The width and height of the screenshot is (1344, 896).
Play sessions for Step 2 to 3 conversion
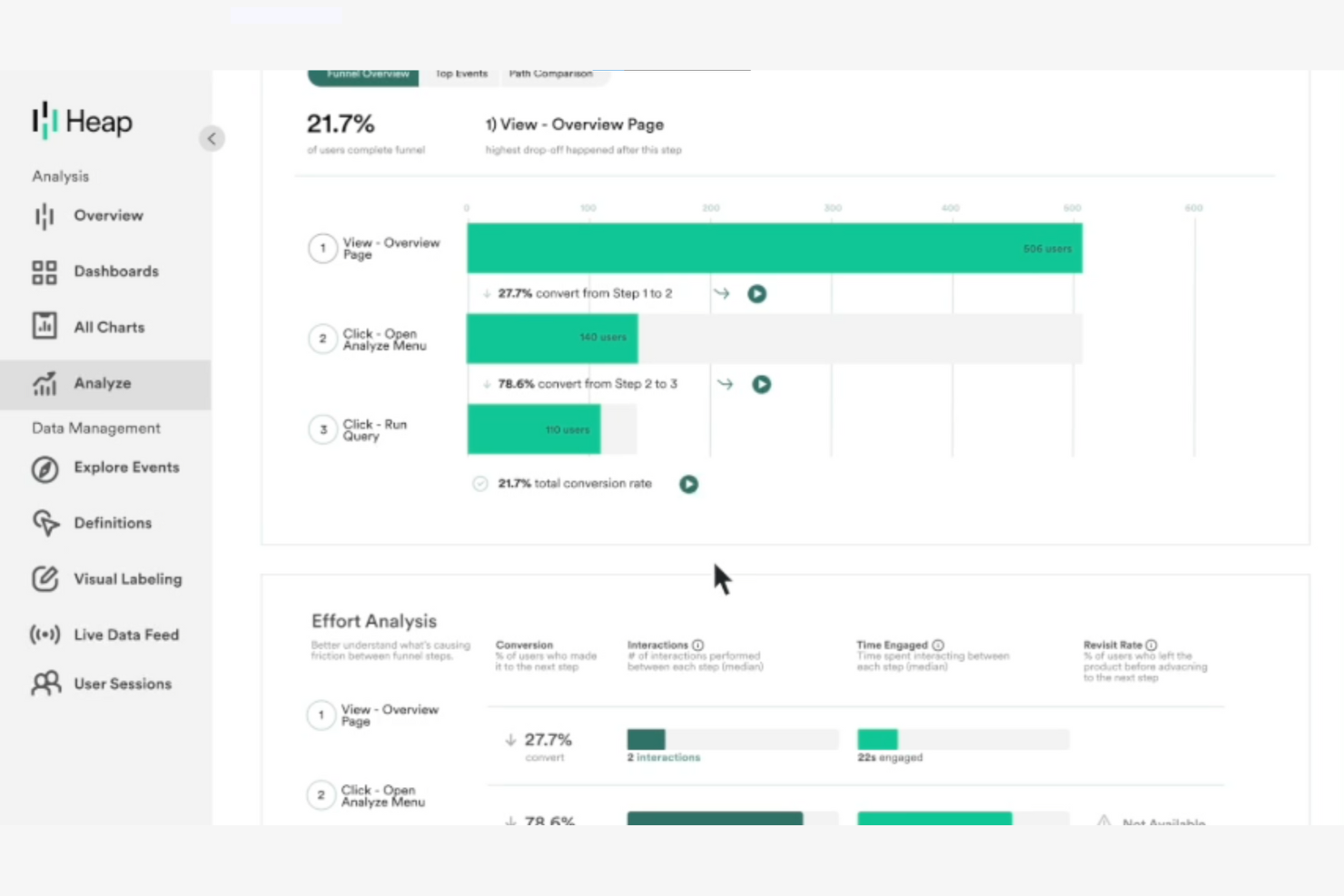click(x=761, y=385)
